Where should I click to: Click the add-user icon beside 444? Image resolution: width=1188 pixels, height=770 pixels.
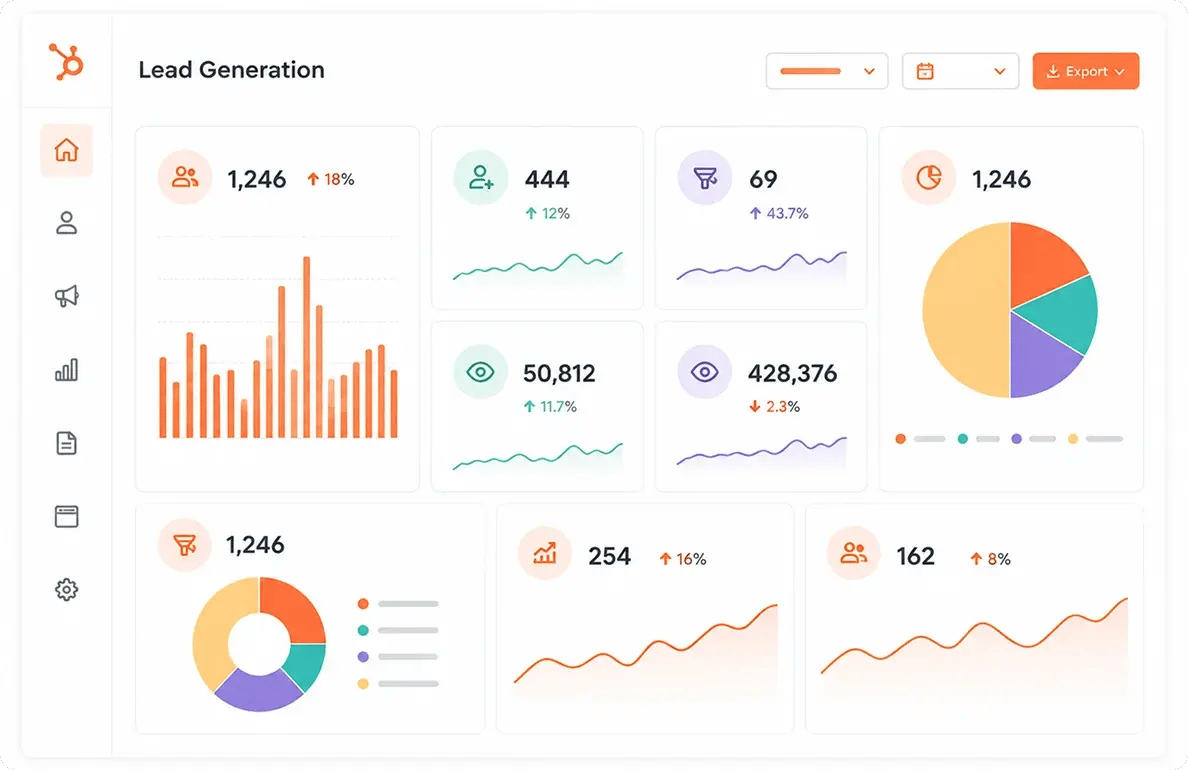point(480,177)
